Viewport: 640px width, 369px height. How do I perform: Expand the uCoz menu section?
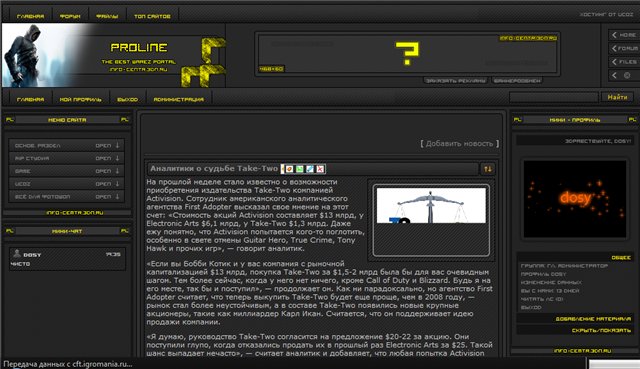coord(67,184)
